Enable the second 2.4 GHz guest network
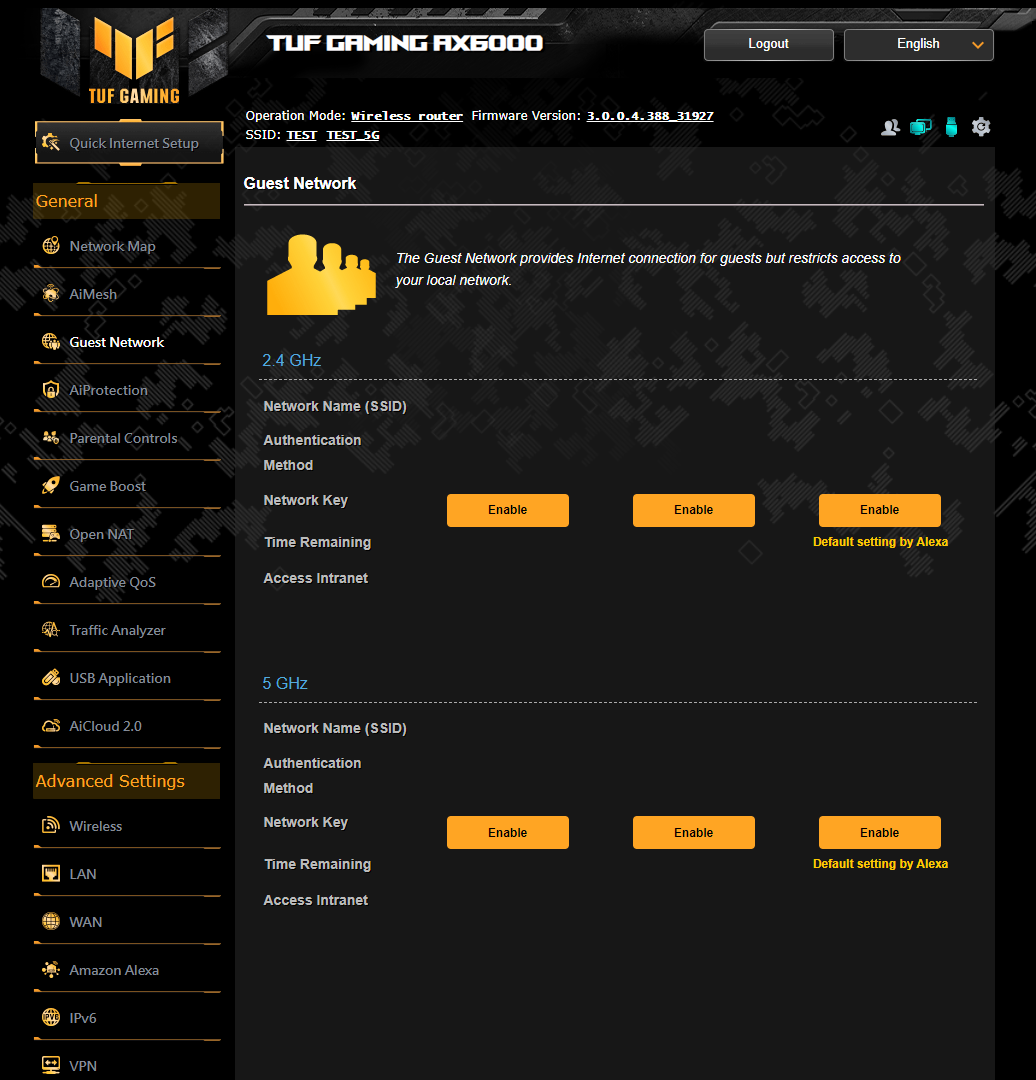The height and width of the screenshot is (1080, 1036). (x=694, y=510)
